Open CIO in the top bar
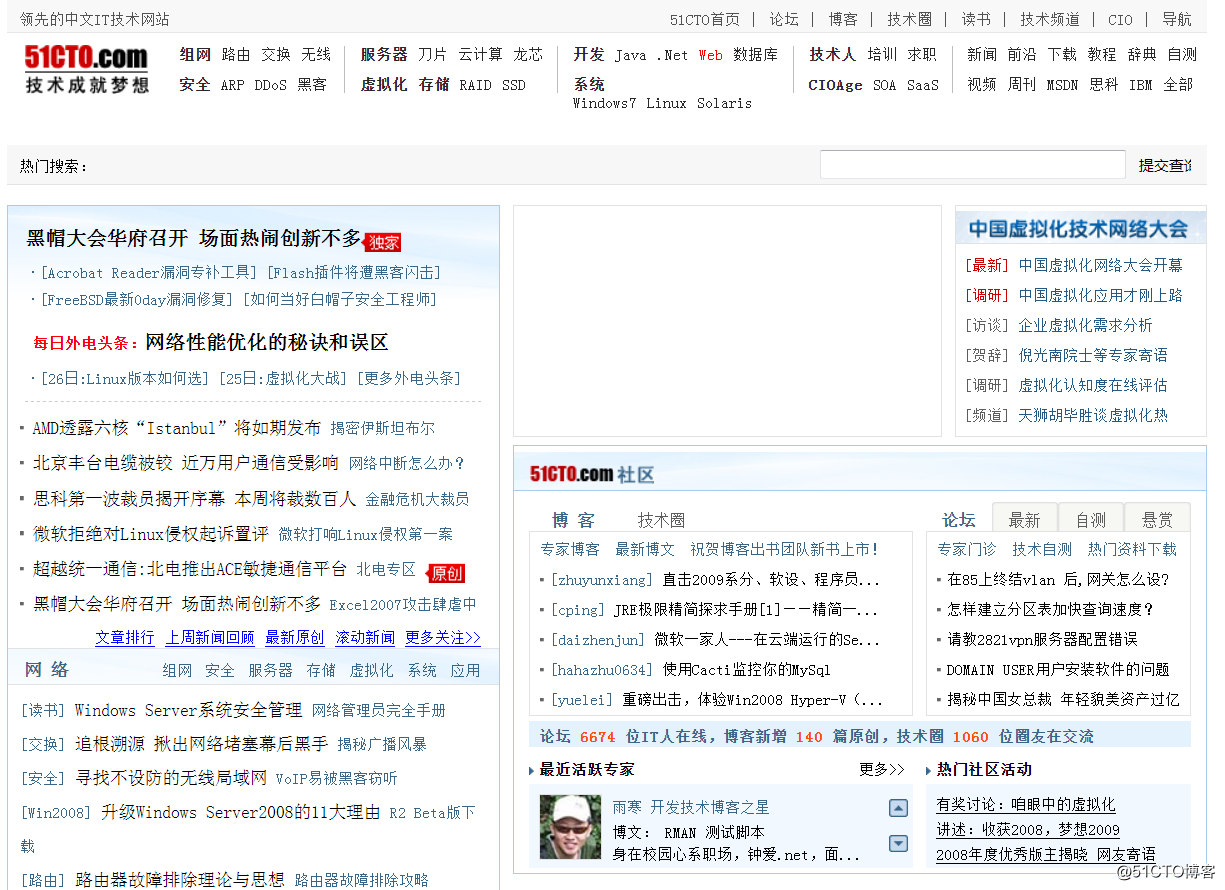Screen dimensions: 1225x890 click(1121, 19)
